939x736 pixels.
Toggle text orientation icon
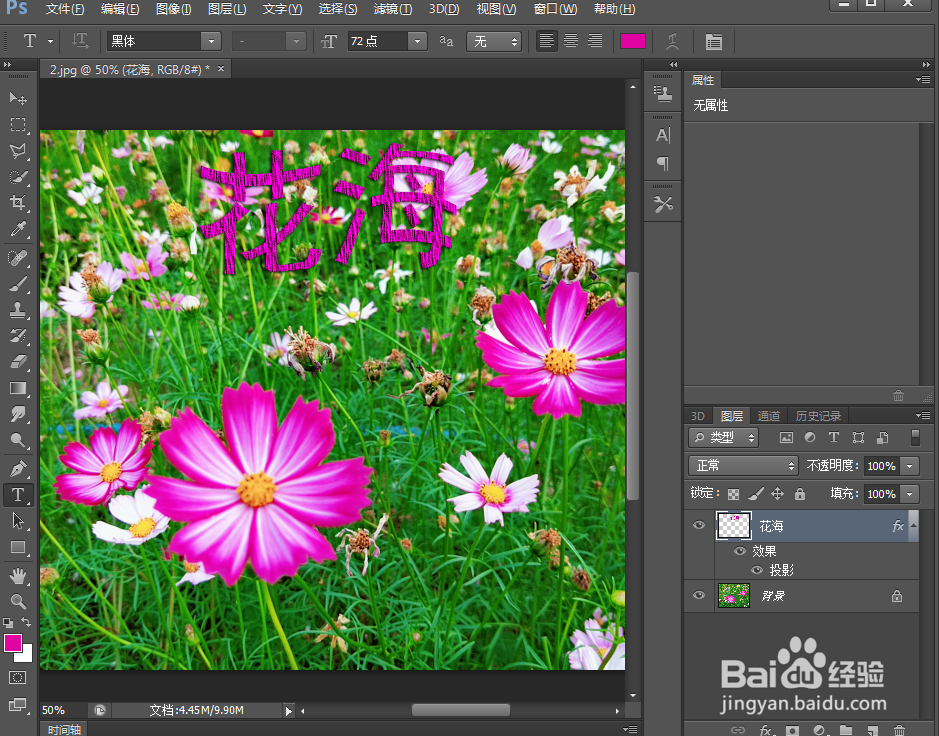coord(80,41)
